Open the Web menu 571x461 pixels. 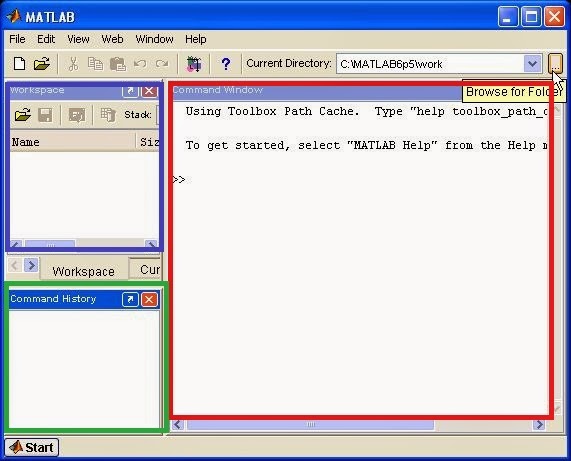tap(112, 39)
